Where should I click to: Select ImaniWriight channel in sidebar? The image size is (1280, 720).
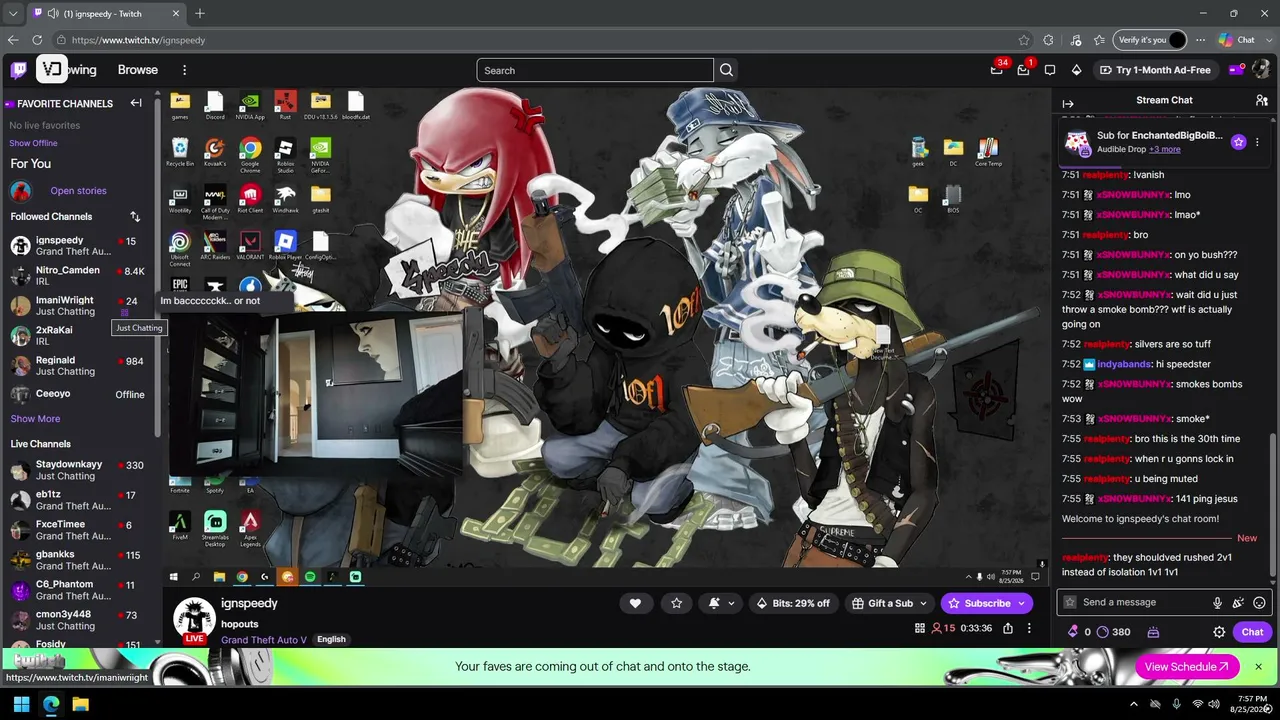tap(78, 306)
